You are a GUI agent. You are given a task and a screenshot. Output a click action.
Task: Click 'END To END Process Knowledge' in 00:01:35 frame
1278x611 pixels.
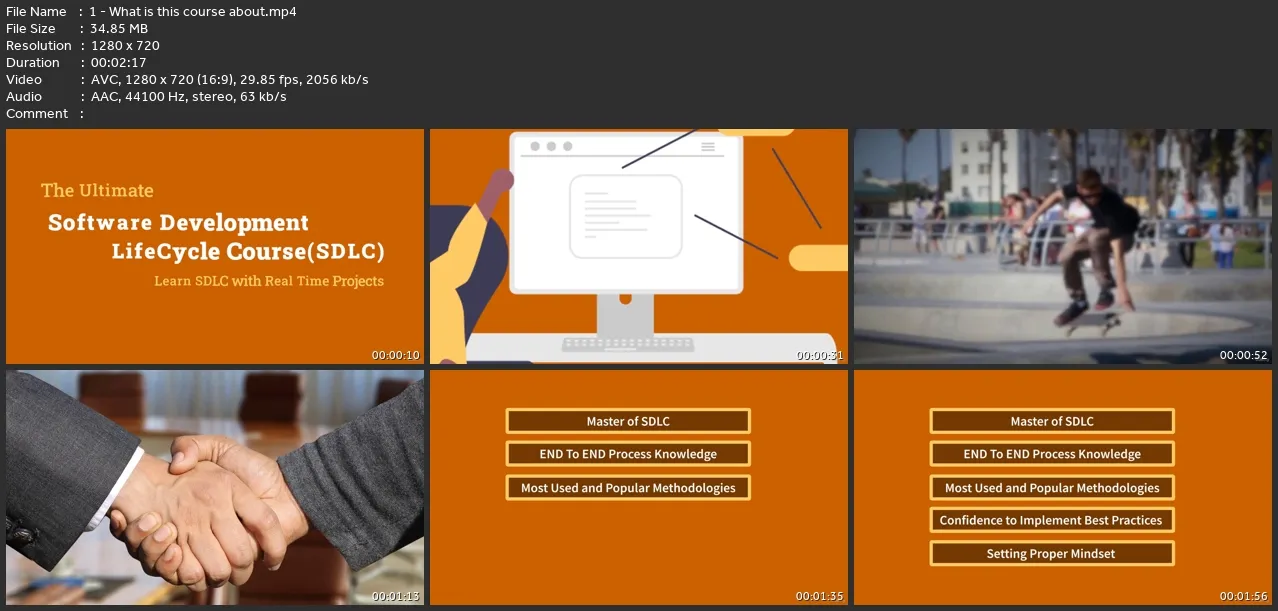[628, 454]
